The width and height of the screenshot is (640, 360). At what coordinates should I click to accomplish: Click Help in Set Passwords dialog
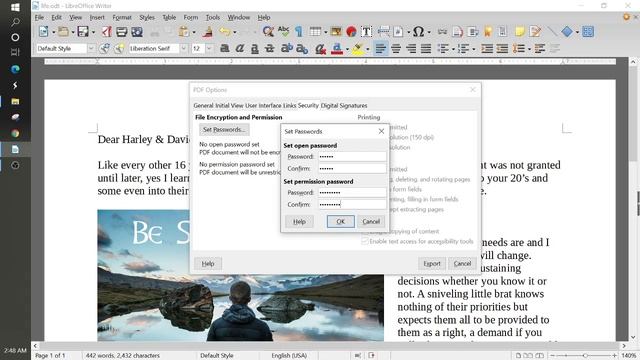[299, 221]
